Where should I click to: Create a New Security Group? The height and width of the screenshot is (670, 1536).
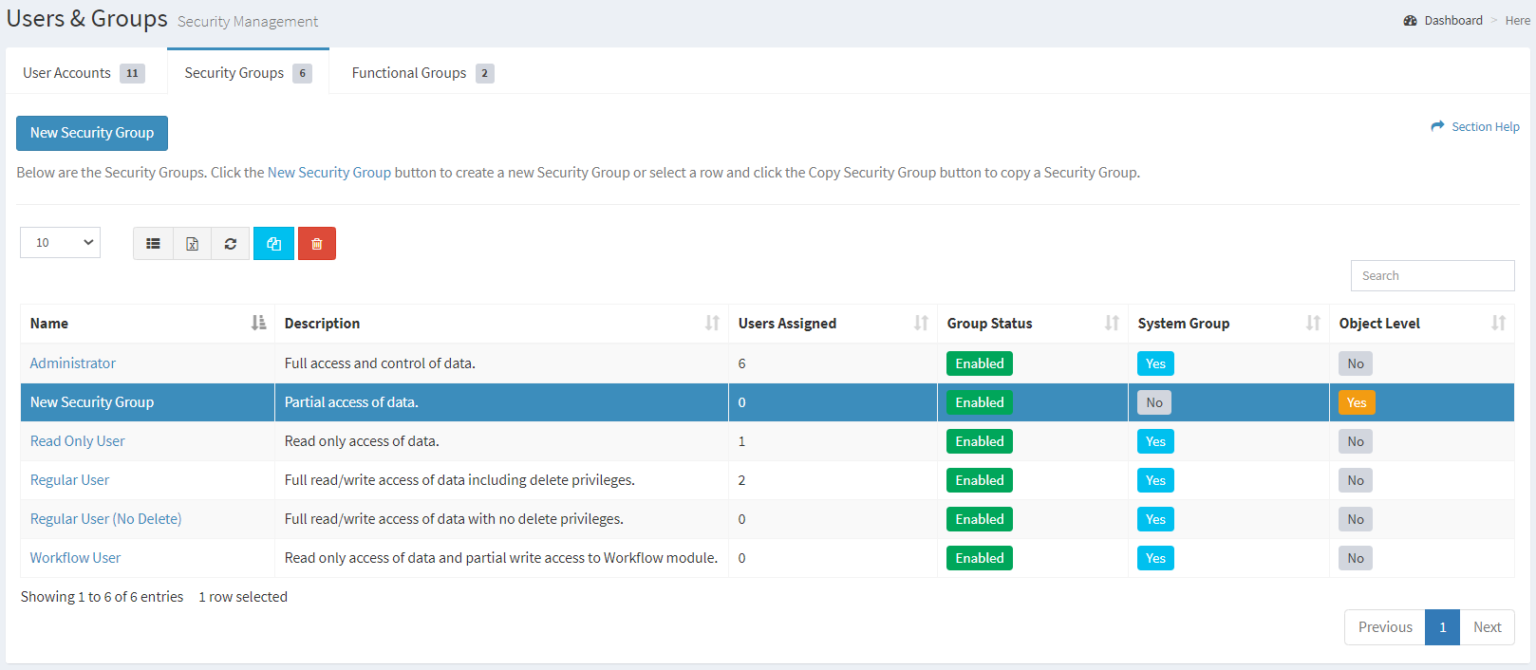tap(91, 133)
